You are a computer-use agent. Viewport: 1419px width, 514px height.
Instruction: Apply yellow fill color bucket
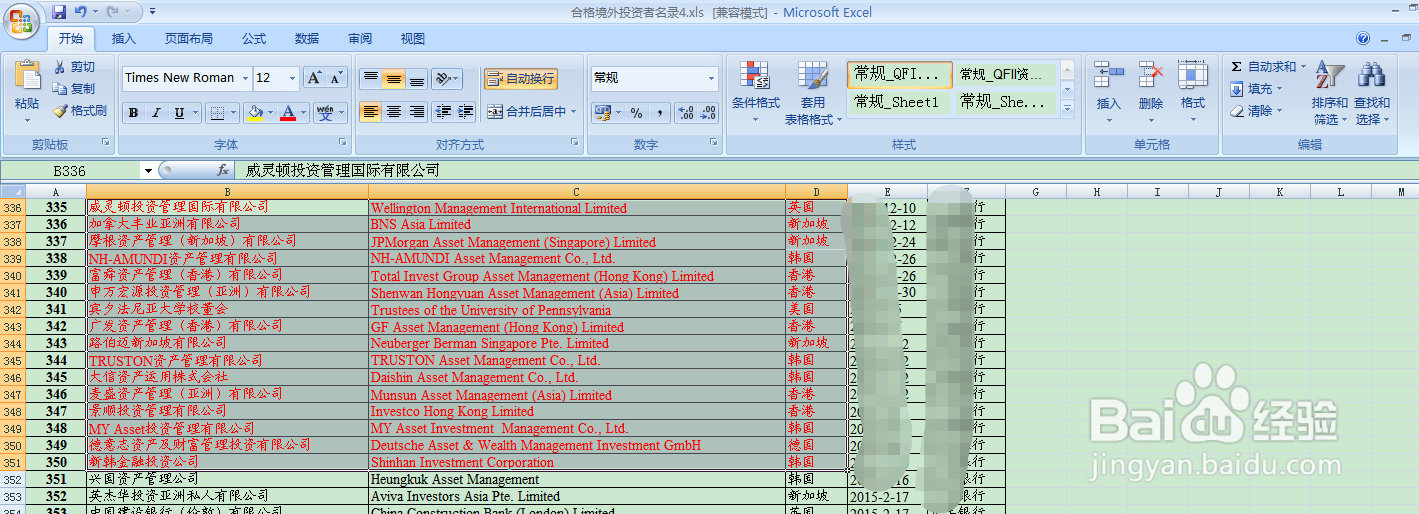click(255, 113)
